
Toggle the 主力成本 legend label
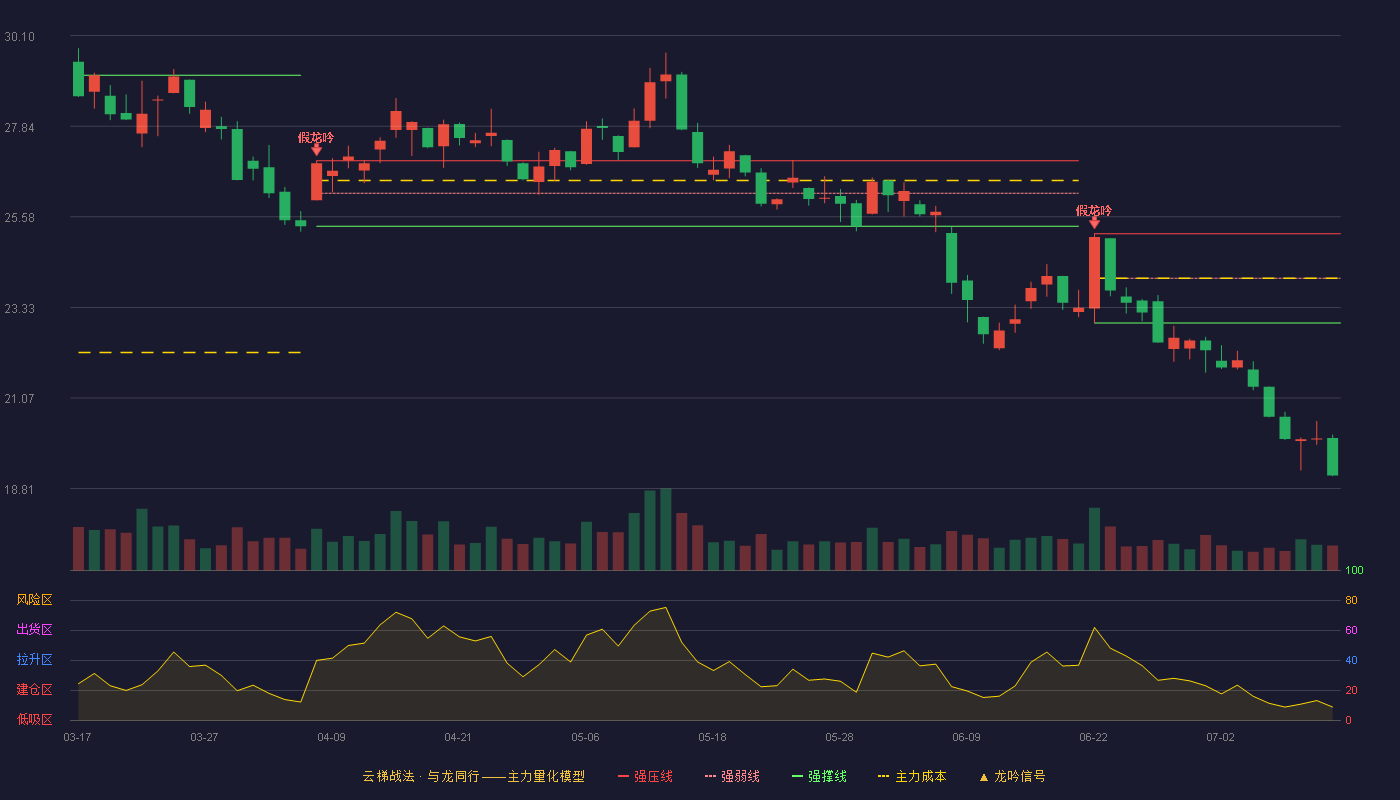click(x=920, y=777)
